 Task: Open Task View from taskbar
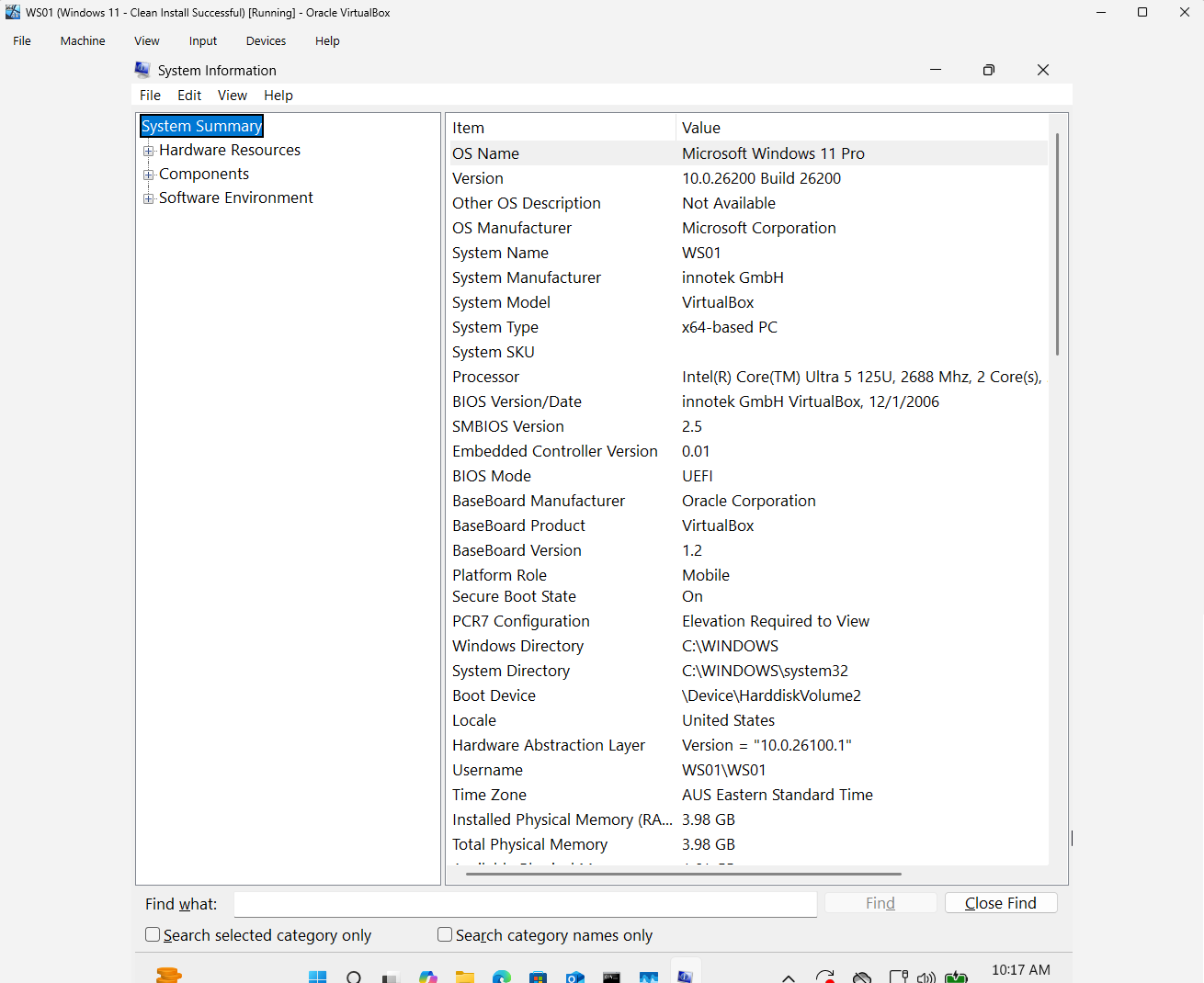(391, 977)
